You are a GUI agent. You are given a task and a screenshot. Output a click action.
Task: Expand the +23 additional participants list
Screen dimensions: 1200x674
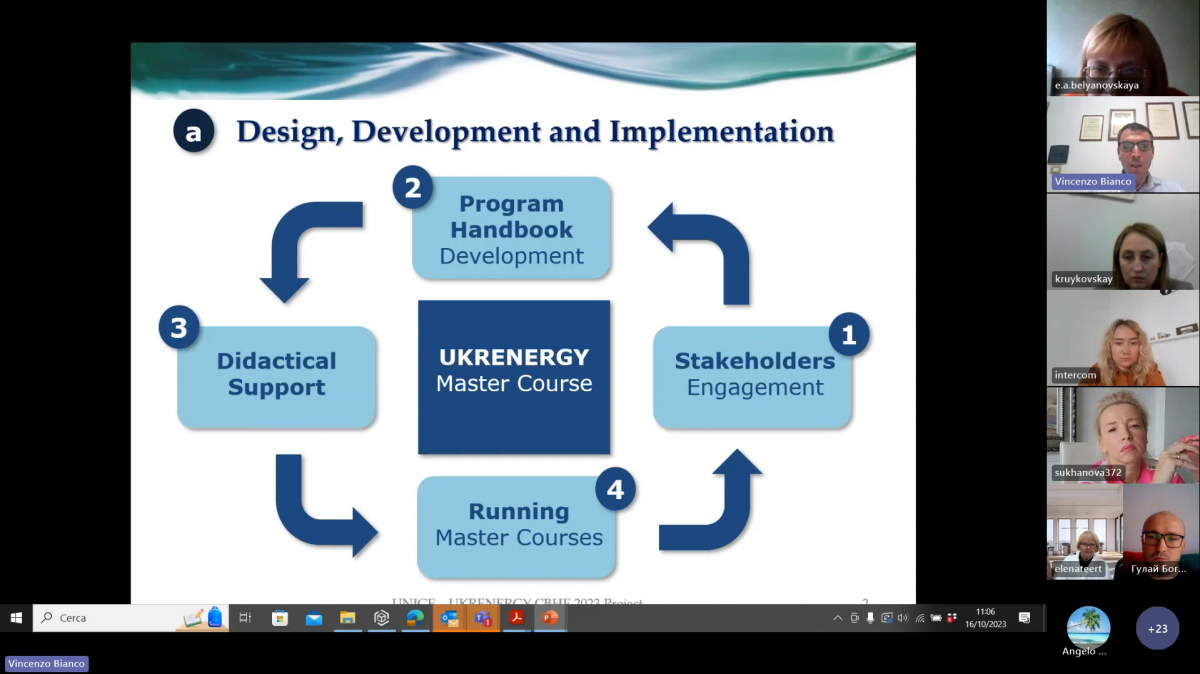(1157, 629)
